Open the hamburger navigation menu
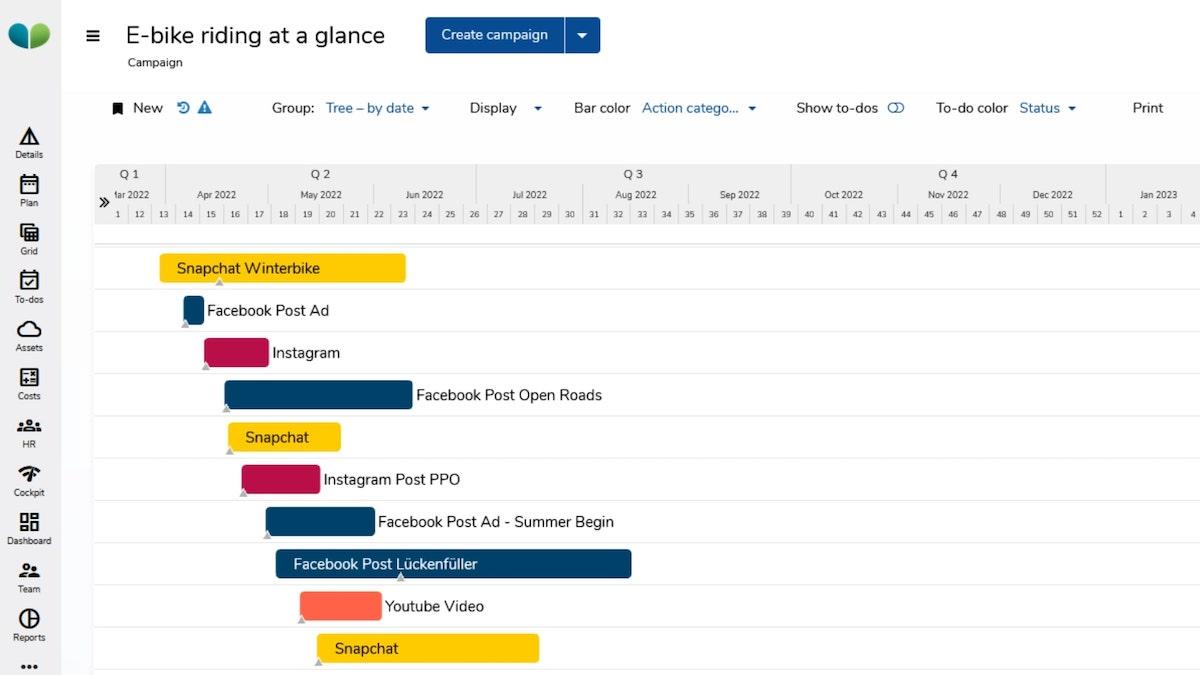 pyautogui.click(x=93, y=36)
